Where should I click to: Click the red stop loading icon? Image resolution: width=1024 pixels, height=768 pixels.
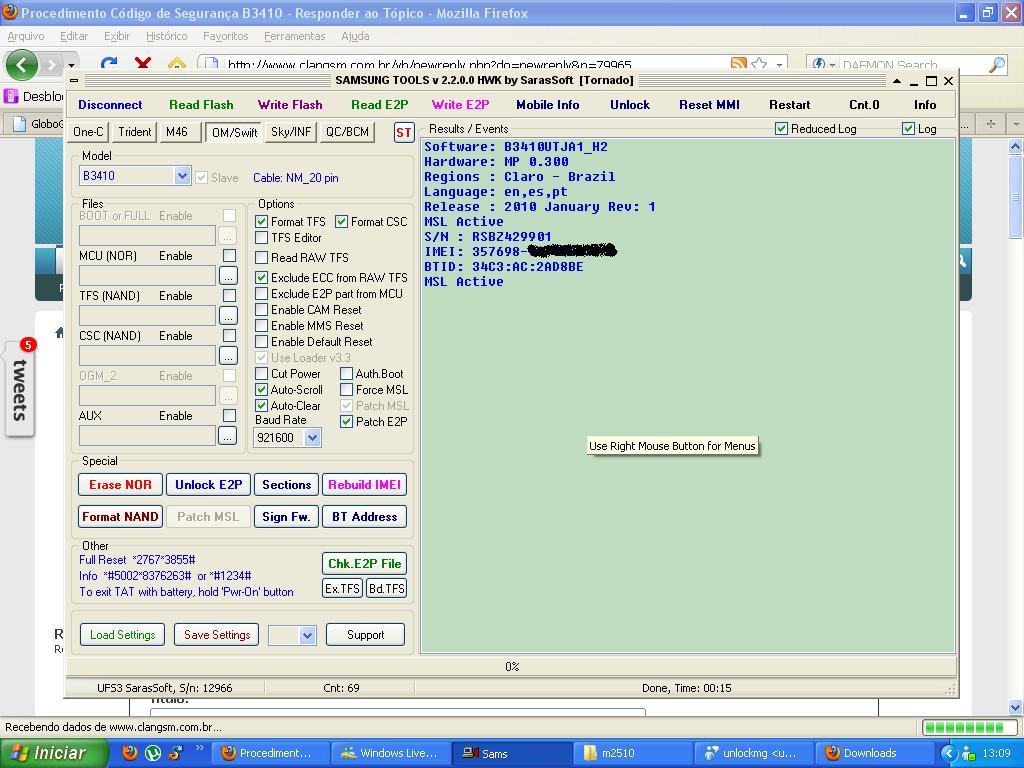pos(142,63)
